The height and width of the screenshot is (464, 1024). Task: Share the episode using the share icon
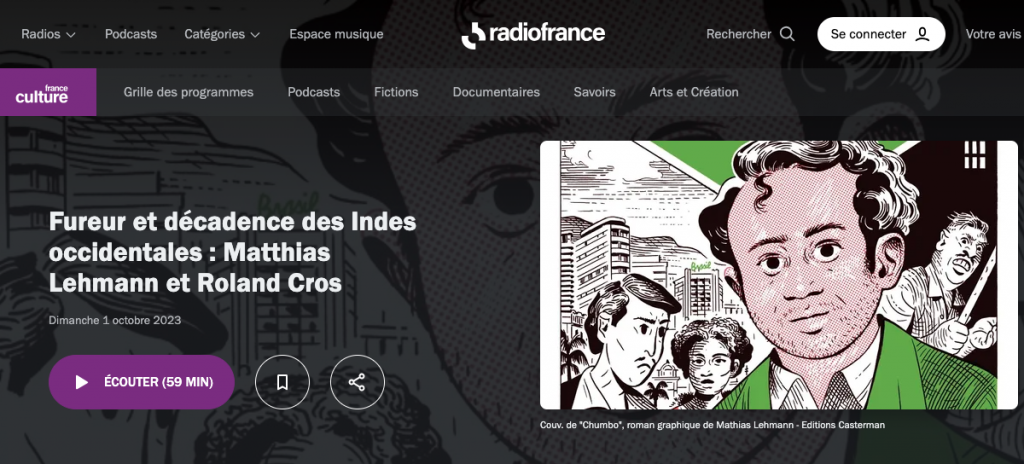(x=357, y=382)
